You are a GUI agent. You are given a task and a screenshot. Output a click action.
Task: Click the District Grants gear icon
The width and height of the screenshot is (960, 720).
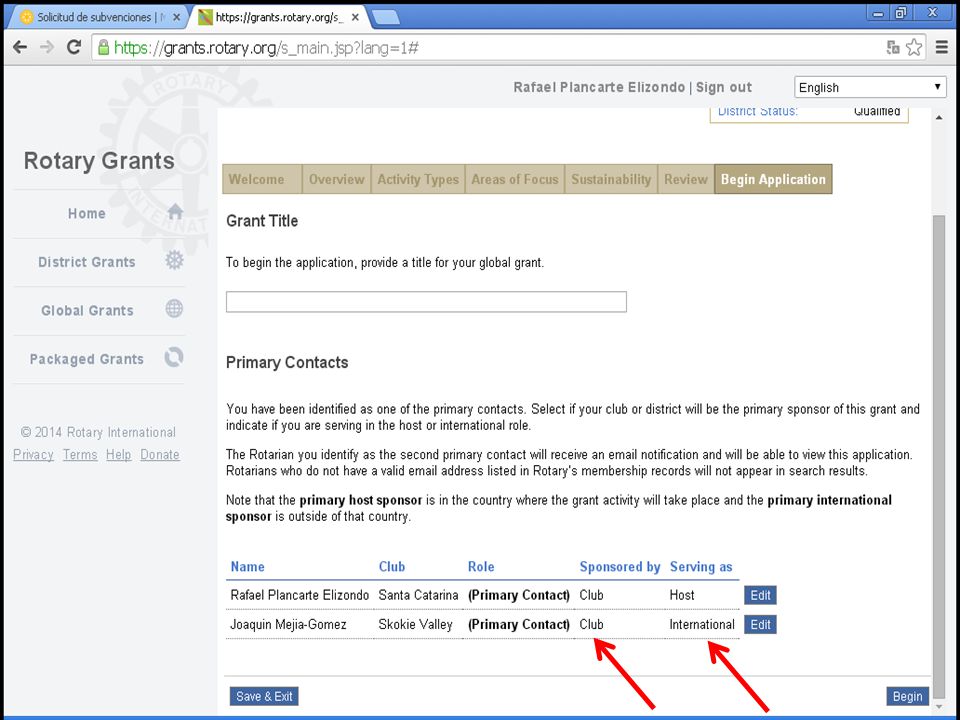[174, 261]
